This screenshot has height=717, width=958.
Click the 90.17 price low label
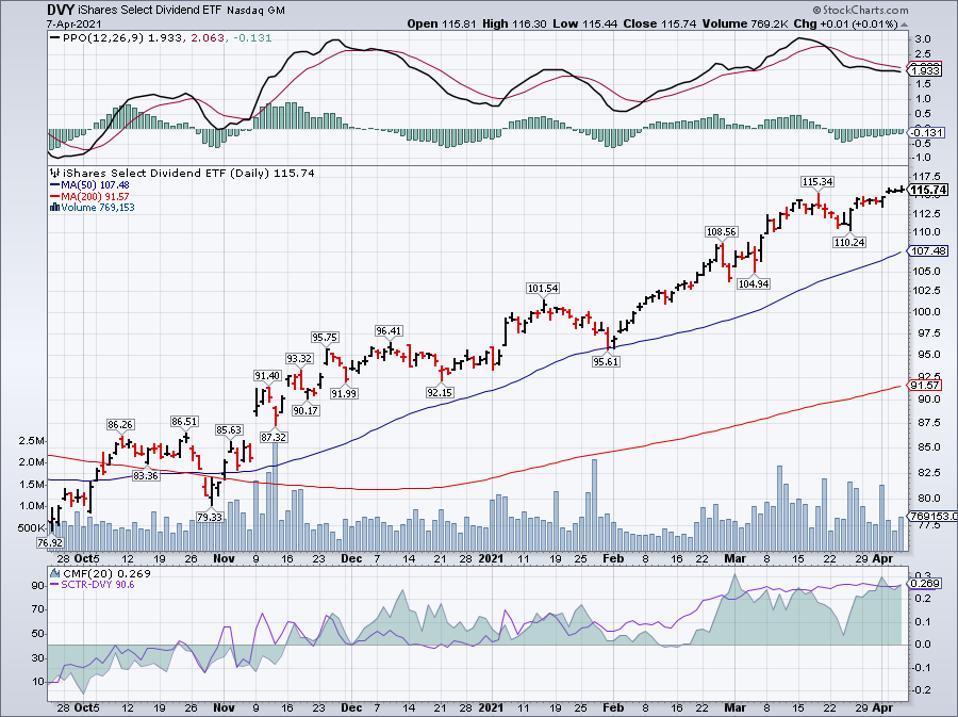click(x=305, y=411)
